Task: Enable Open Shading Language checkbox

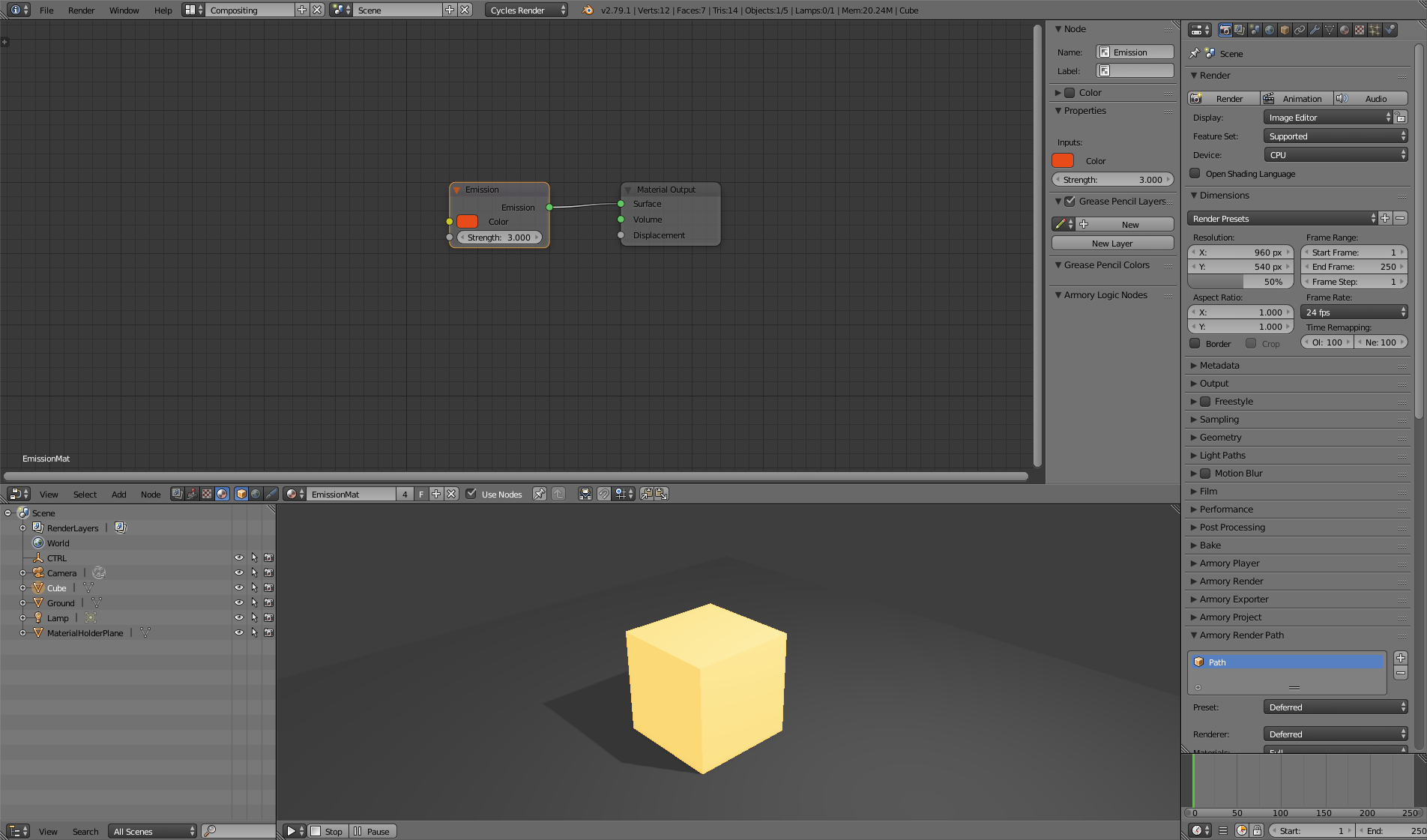Action: click(x=1195, y=174)
